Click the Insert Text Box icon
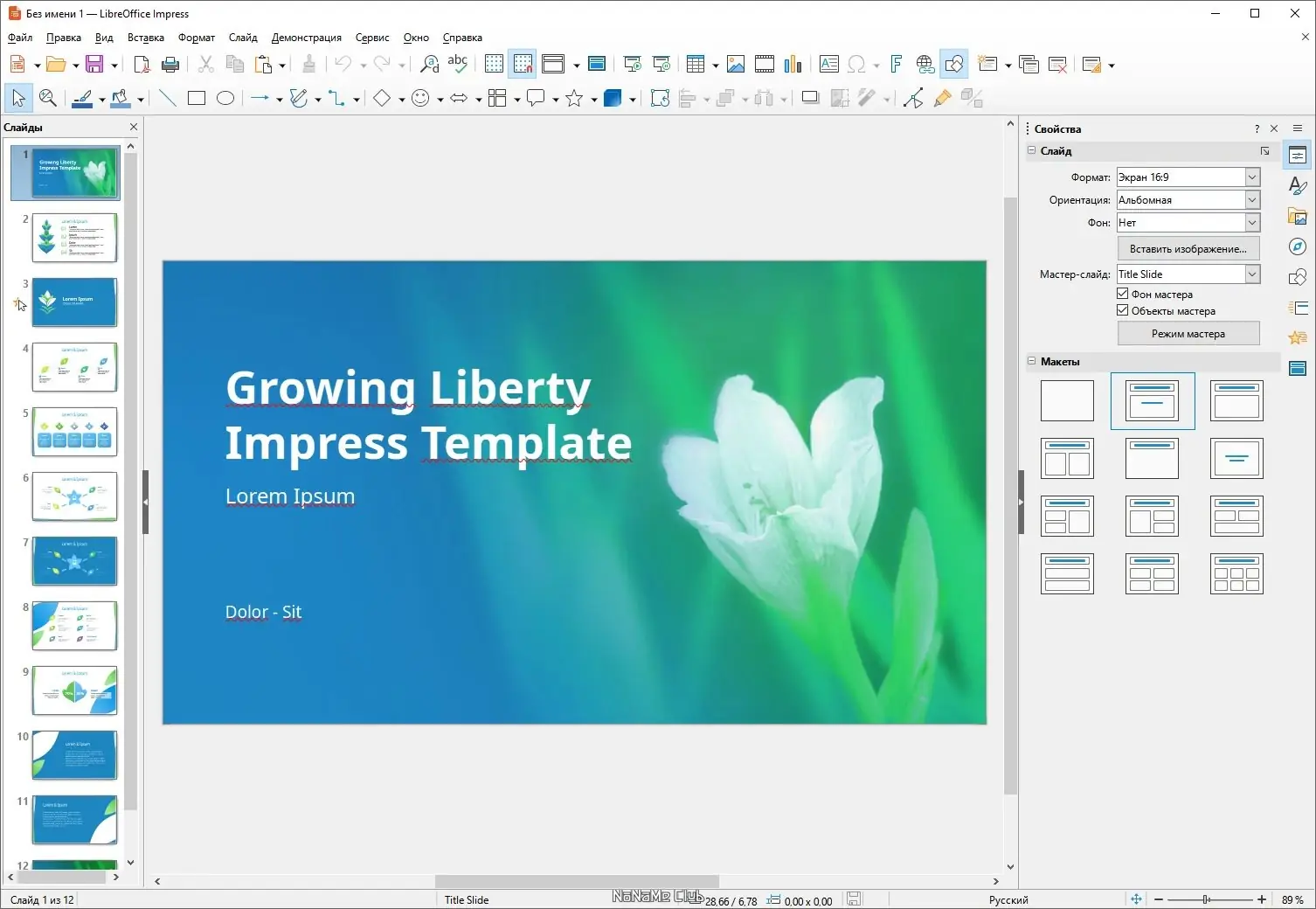The width and height of the screenshot is (1316, 909). pyautogui.click(x=828, y=65)
